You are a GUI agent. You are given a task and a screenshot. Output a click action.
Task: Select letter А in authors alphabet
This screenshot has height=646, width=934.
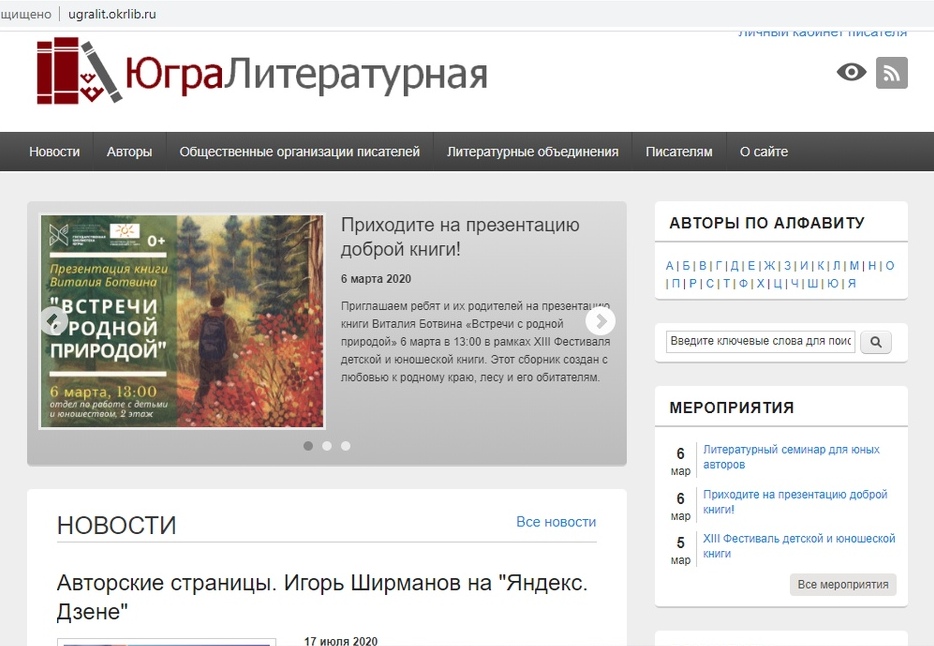[670, 266]
